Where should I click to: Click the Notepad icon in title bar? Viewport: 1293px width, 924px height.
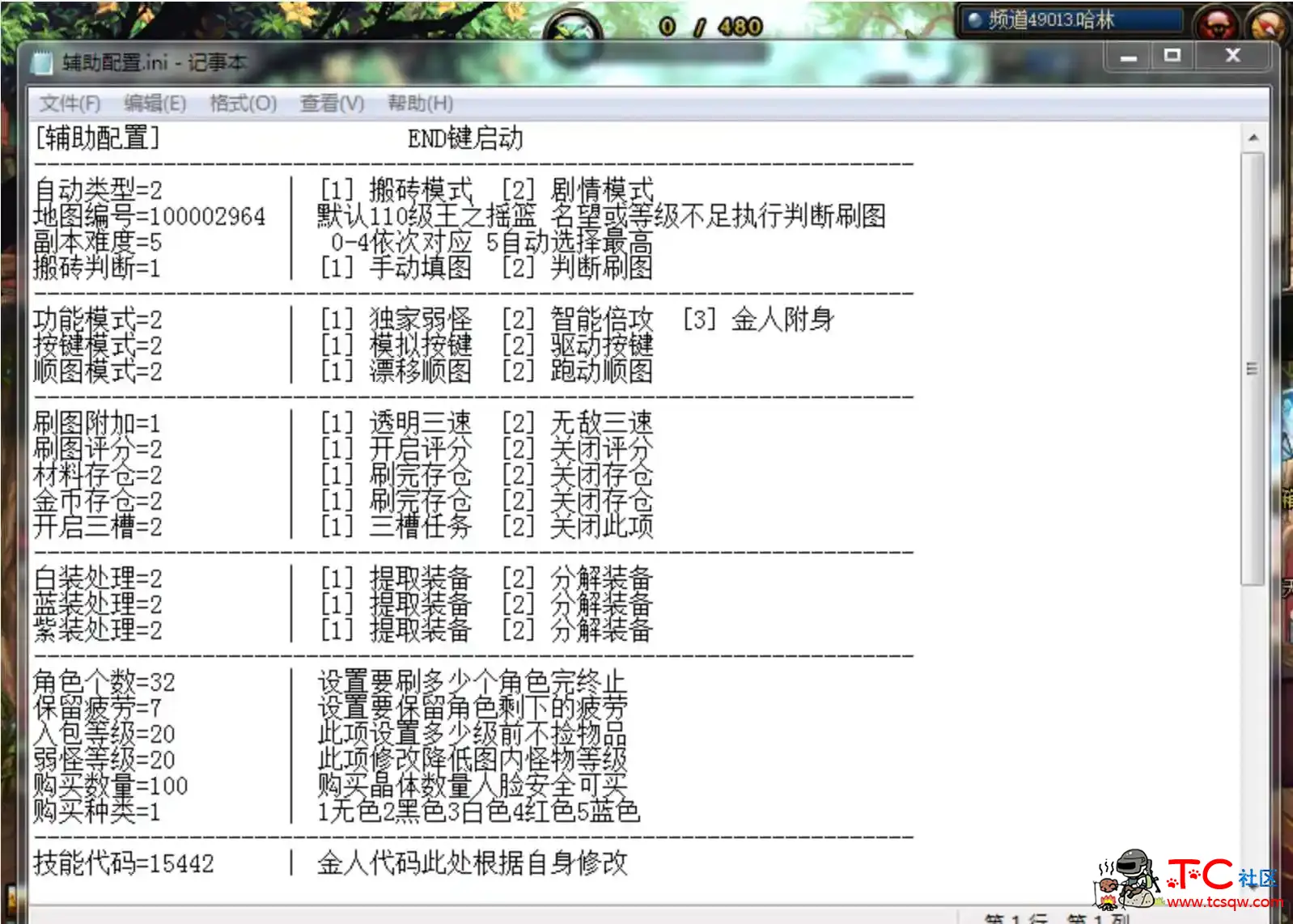point(43,62)
